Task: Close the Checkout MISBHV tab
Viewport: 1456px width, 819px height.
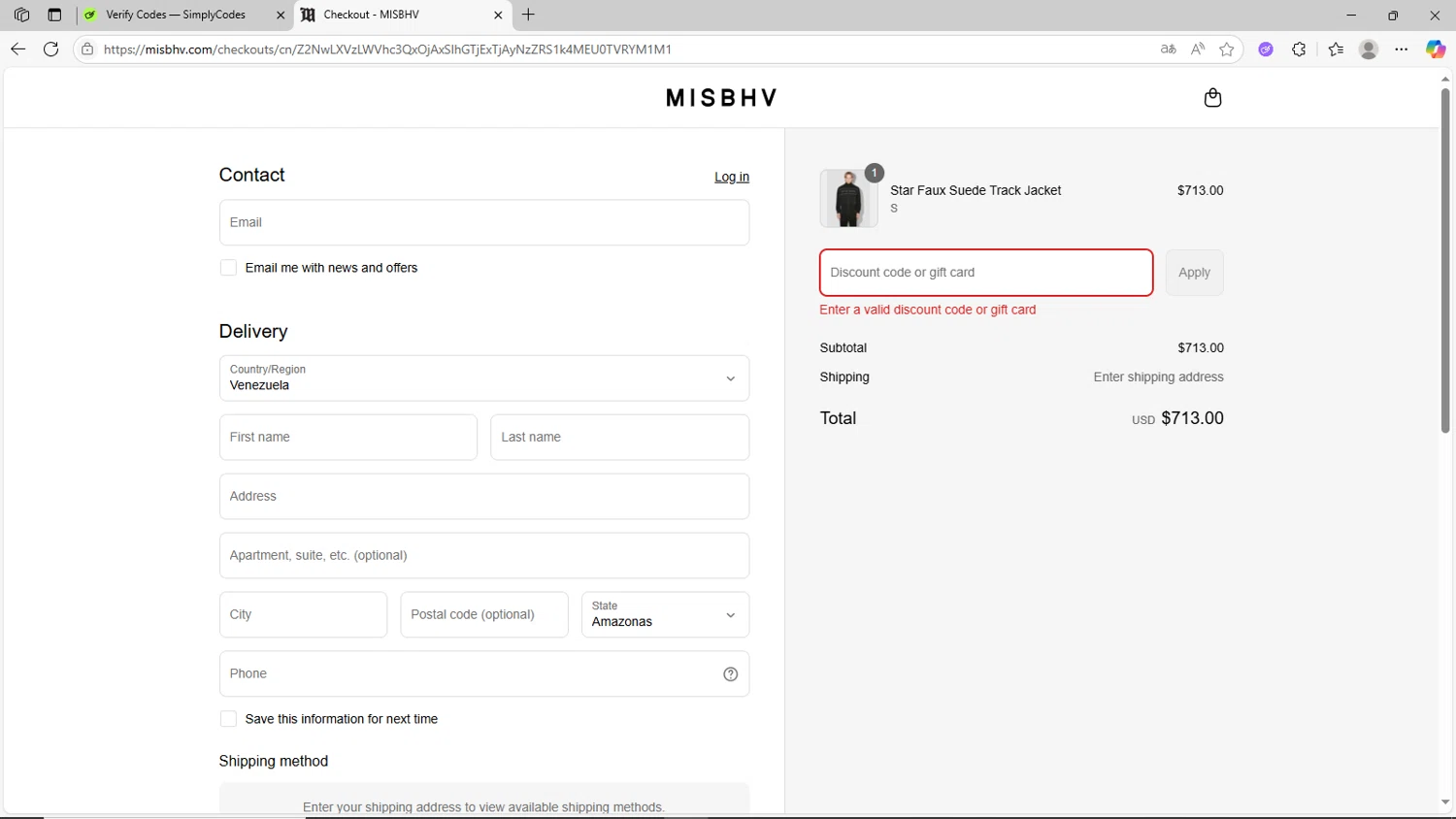Action: (498, 15)
